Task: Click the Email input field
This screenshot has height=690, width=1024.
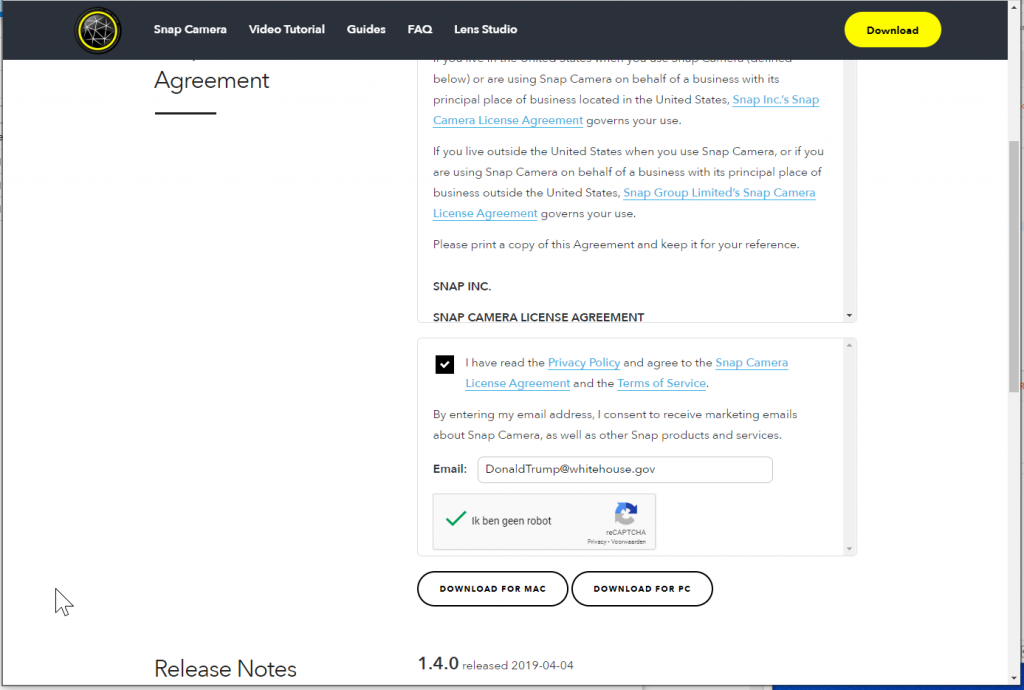Action: click(x=625, y=470)
